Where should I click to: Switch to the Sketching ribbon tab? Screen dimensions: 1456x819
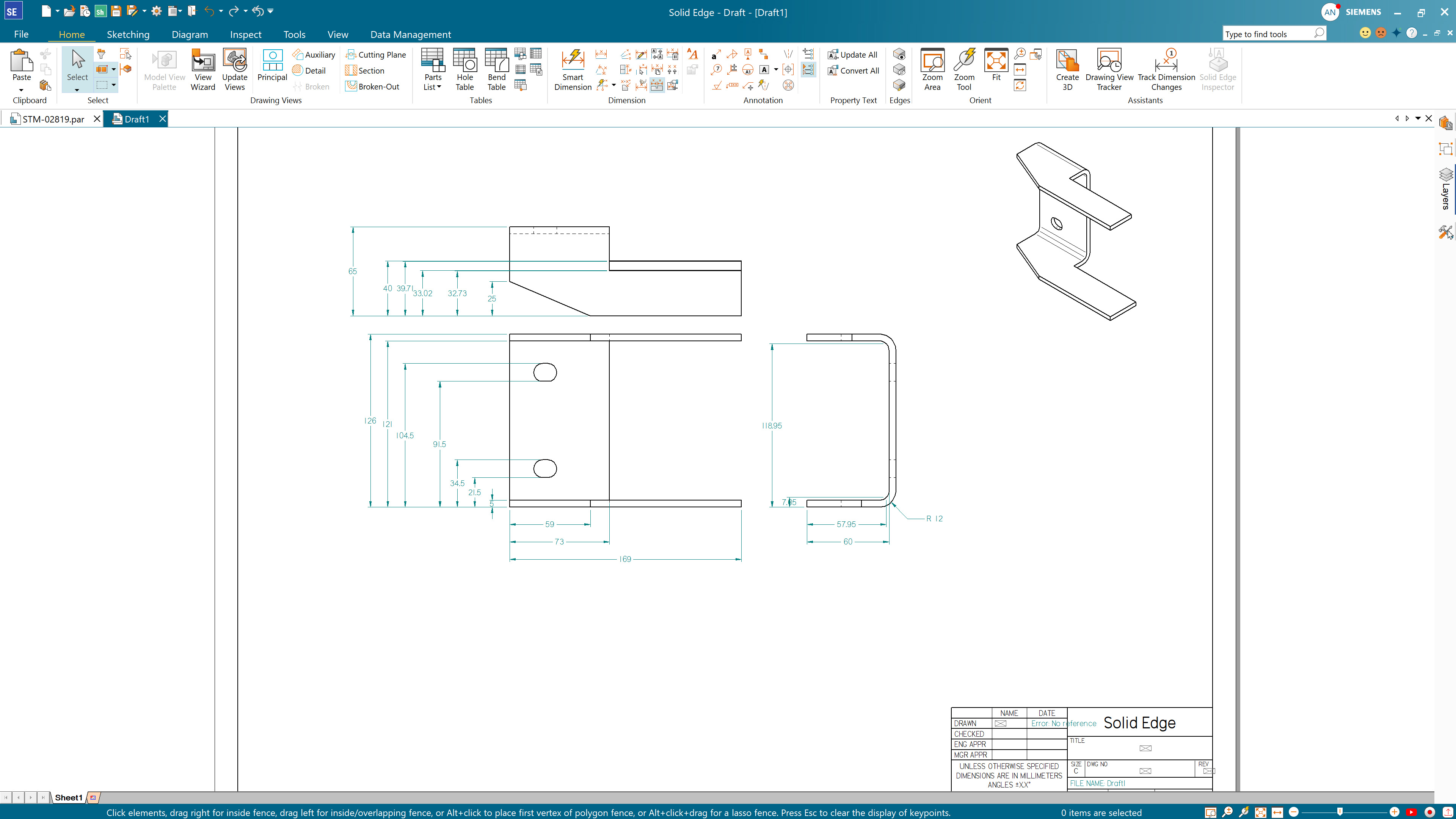(x=128, y=34)
